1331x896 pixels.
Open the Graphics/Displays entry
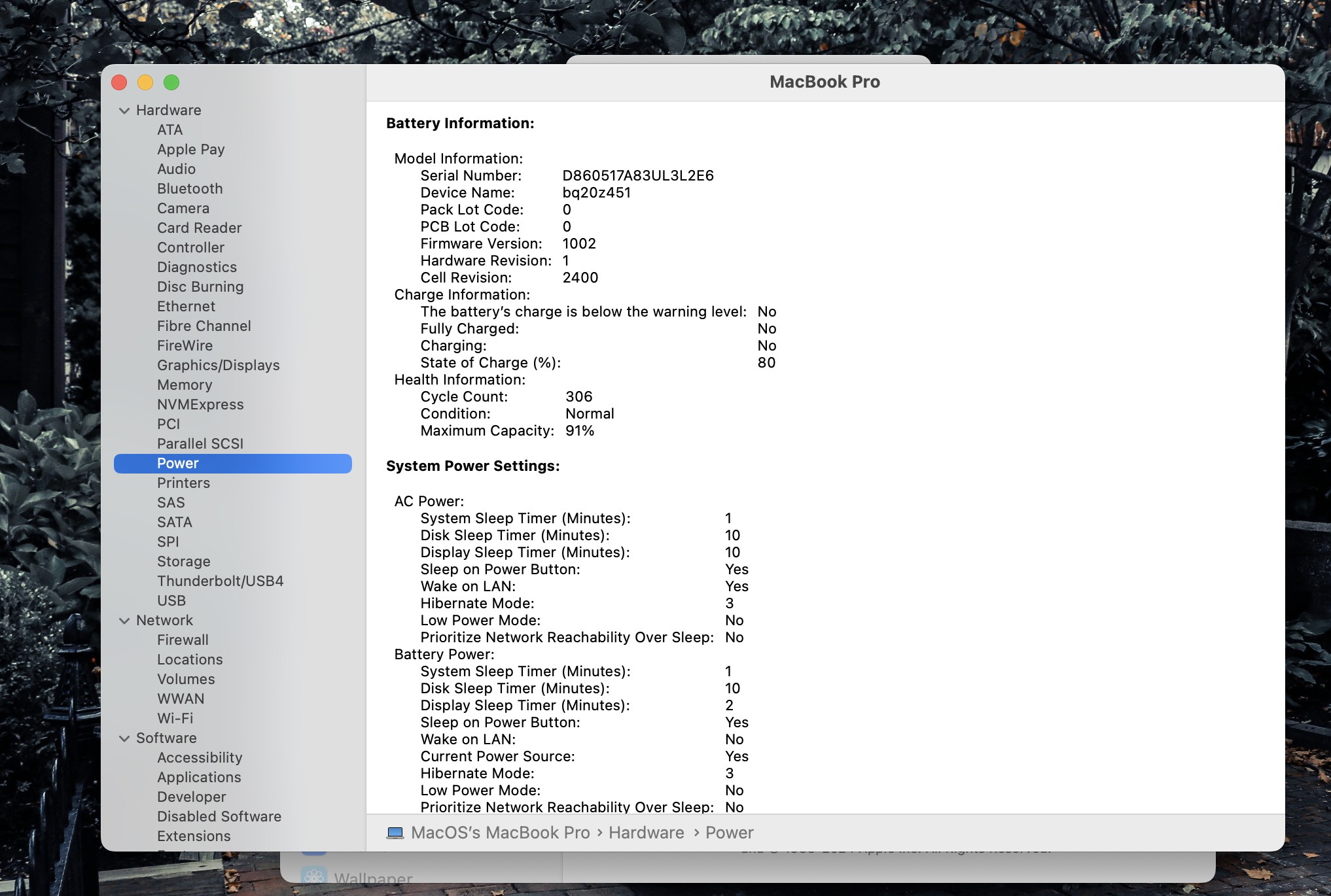pos(219,365)
